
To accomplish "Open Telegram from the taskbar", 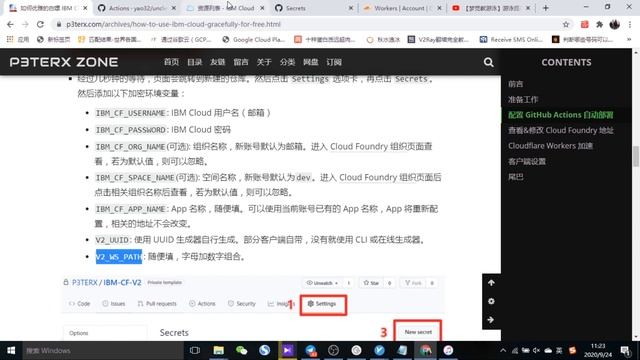I will pos(311,350).
